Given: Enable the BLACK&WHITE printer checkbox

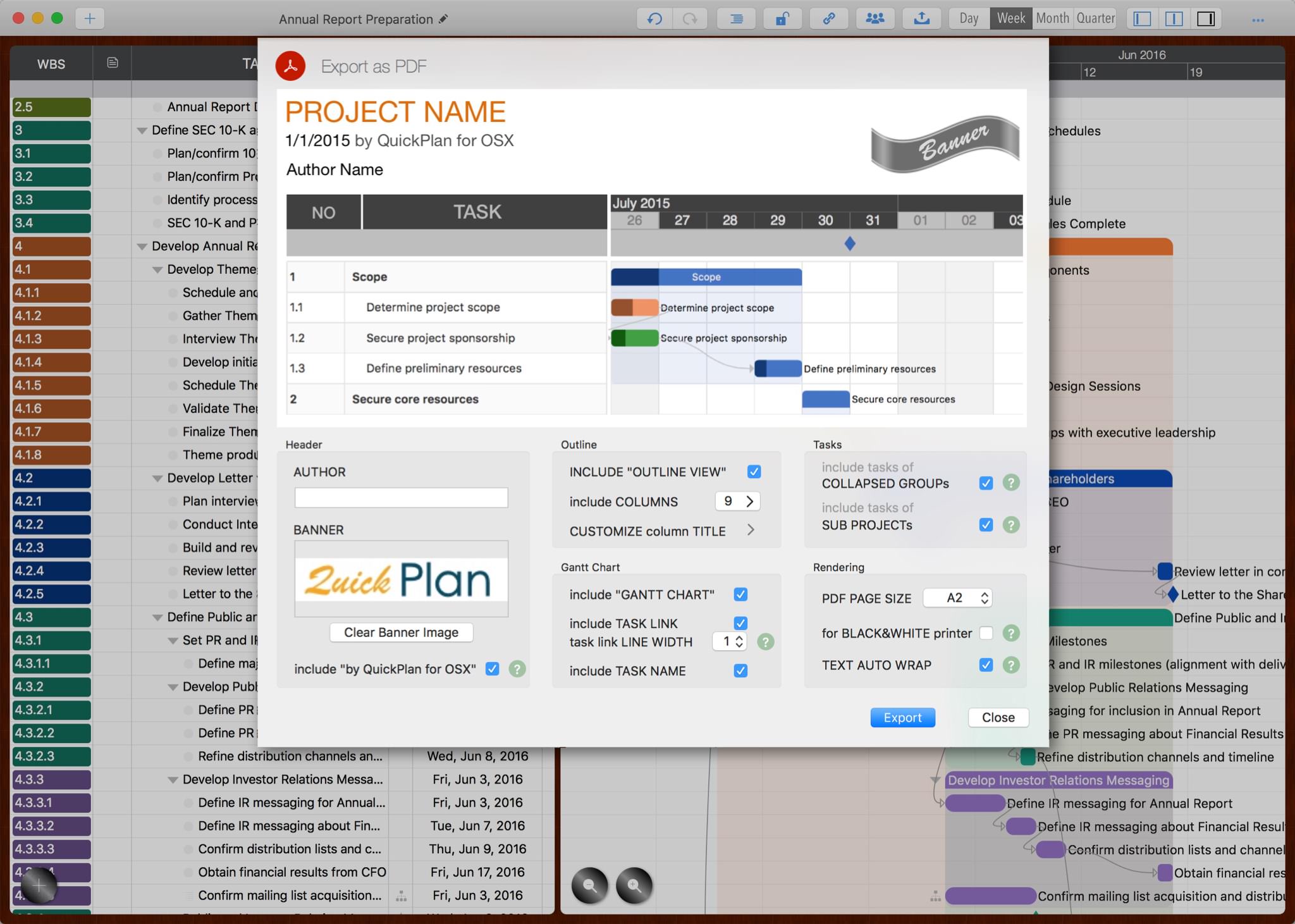Looking at the screenshot, I should (986, 633).
